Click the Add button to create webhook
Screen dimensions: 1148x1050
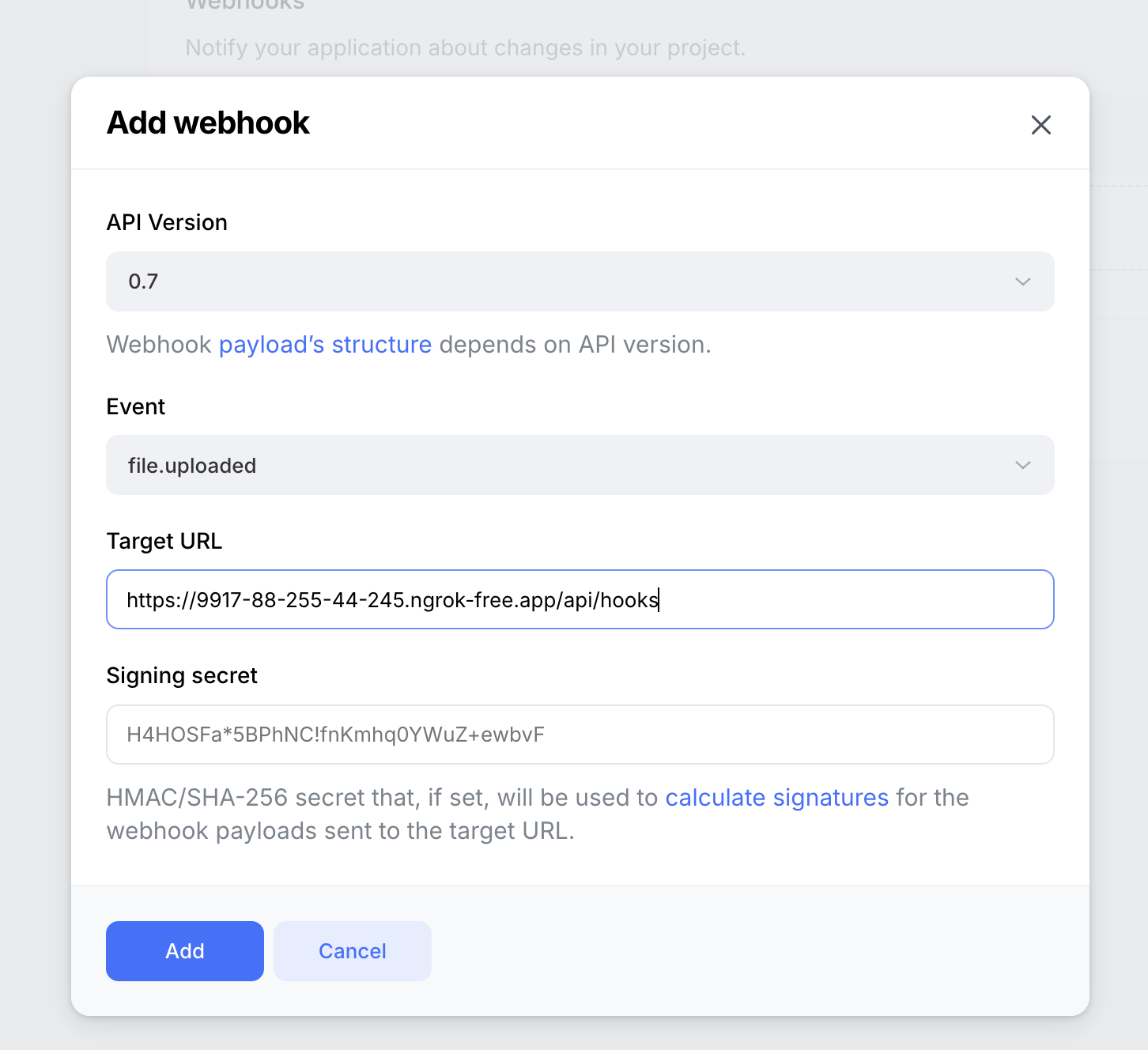[x=184, y=951]
